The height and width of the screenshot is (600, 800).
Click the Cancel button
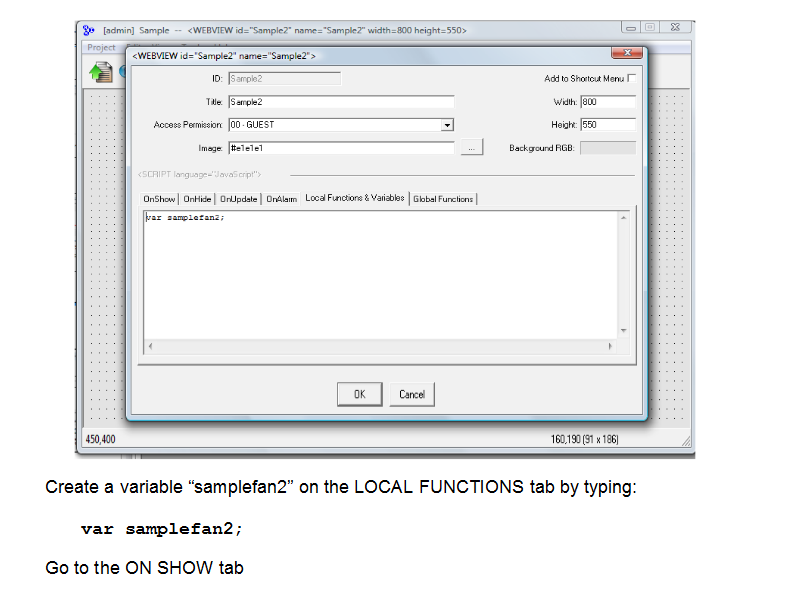coord(412,394)
